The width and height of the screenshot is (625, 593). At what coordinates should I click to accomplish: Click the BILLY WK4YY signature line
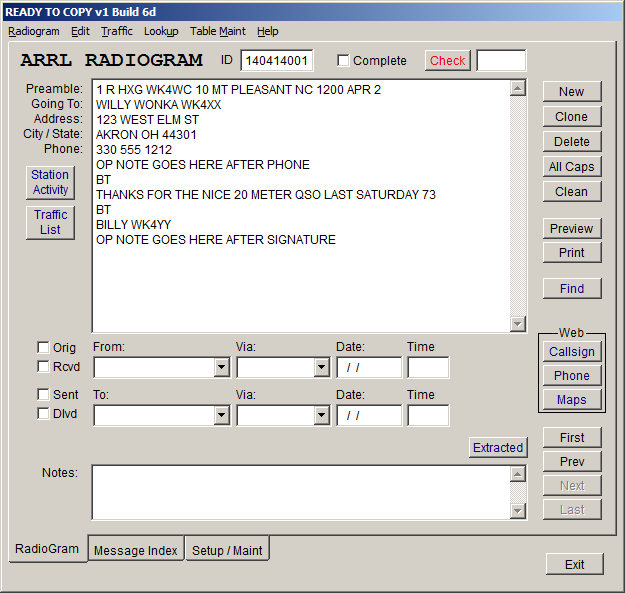(133, 225)
